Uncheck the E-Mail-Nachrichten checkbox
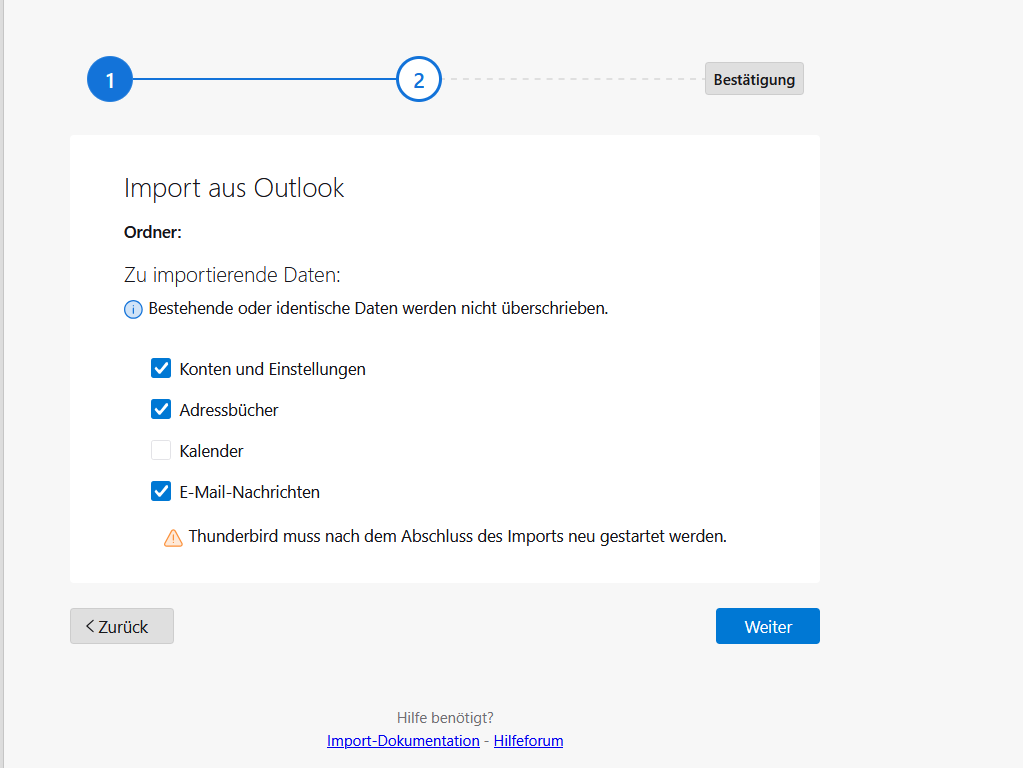 pos(161,491)
